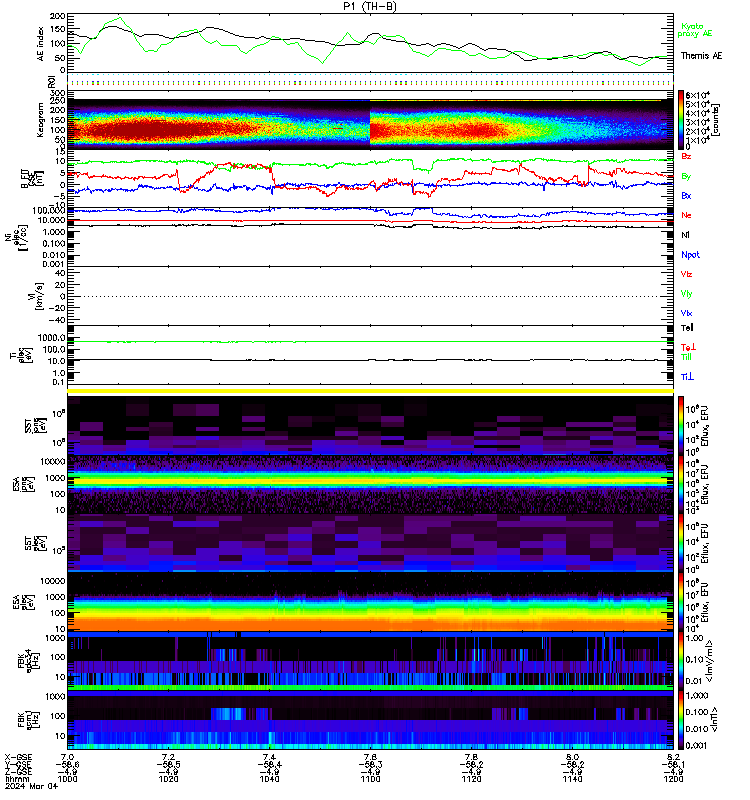Image resolution: width=750 pixels, height=800 pixels.
Task: Click the "Keogram" y-axis label
Action: point(40,120)
